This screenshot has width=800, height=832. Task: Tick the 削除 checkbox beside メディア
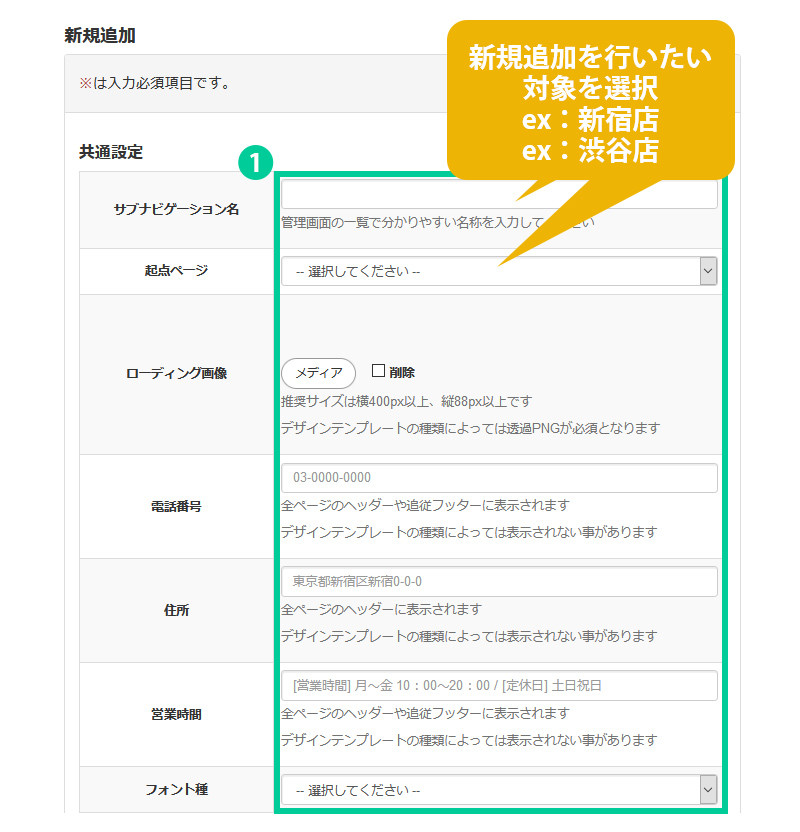point(378,371)
